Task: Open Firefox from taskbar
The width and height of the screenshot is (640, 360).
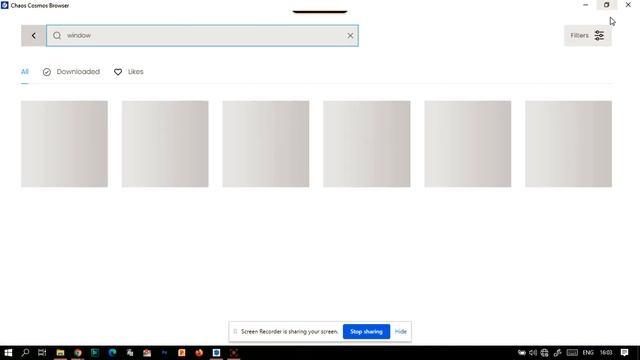Action: [199, 353]
